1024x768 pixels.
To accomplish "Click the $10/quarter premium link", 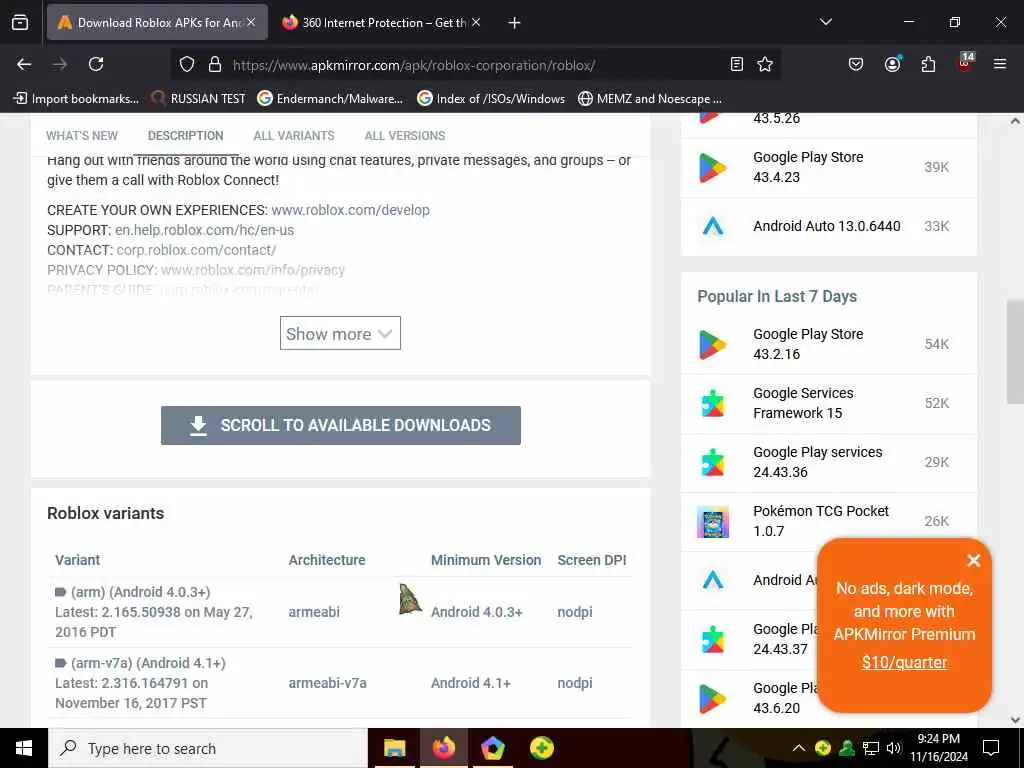I will click(x=904, y=662).
